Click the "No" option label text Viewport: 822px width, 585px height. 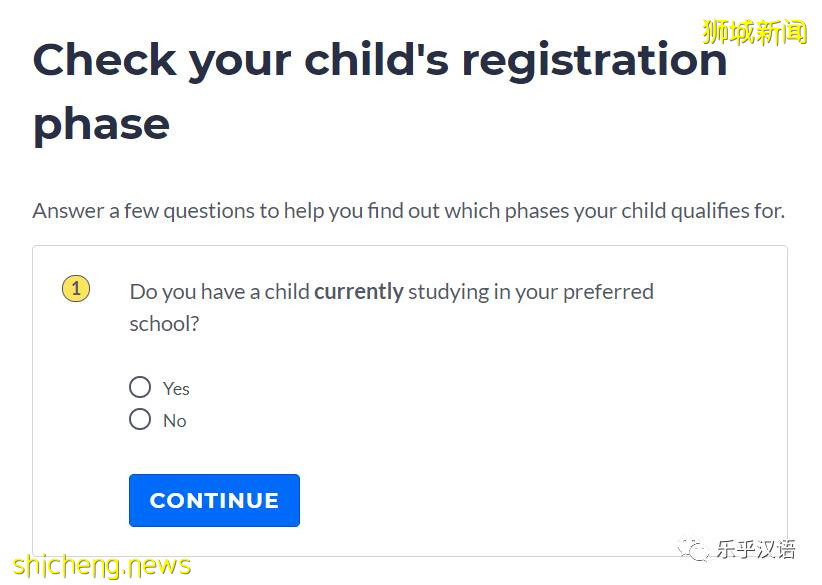(x=175, y=421)
